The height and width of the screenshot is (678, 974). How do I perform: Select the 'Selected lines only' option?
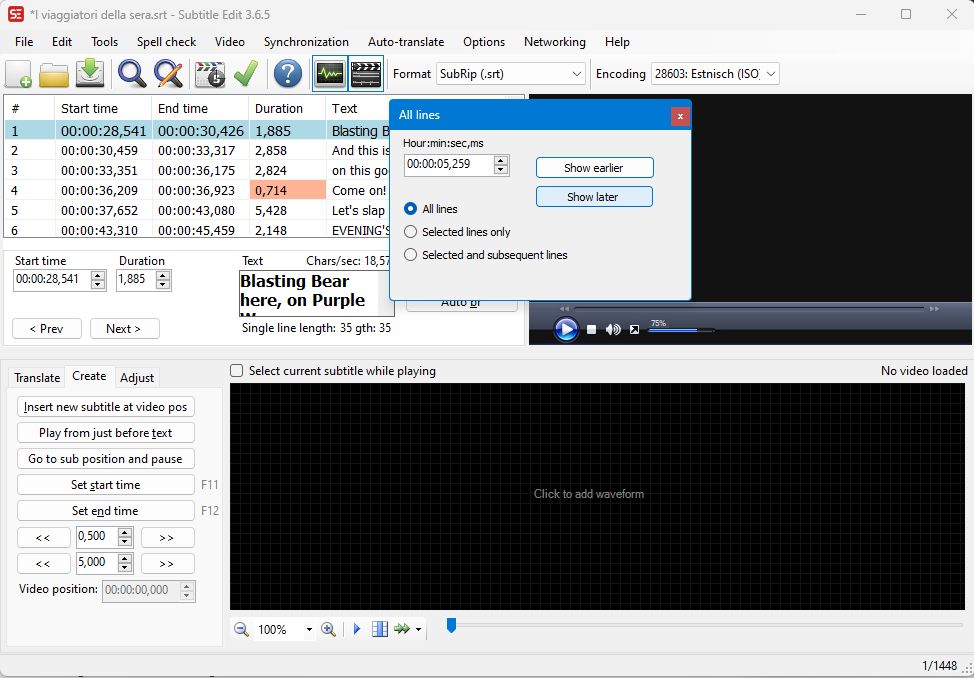(411, 232)
